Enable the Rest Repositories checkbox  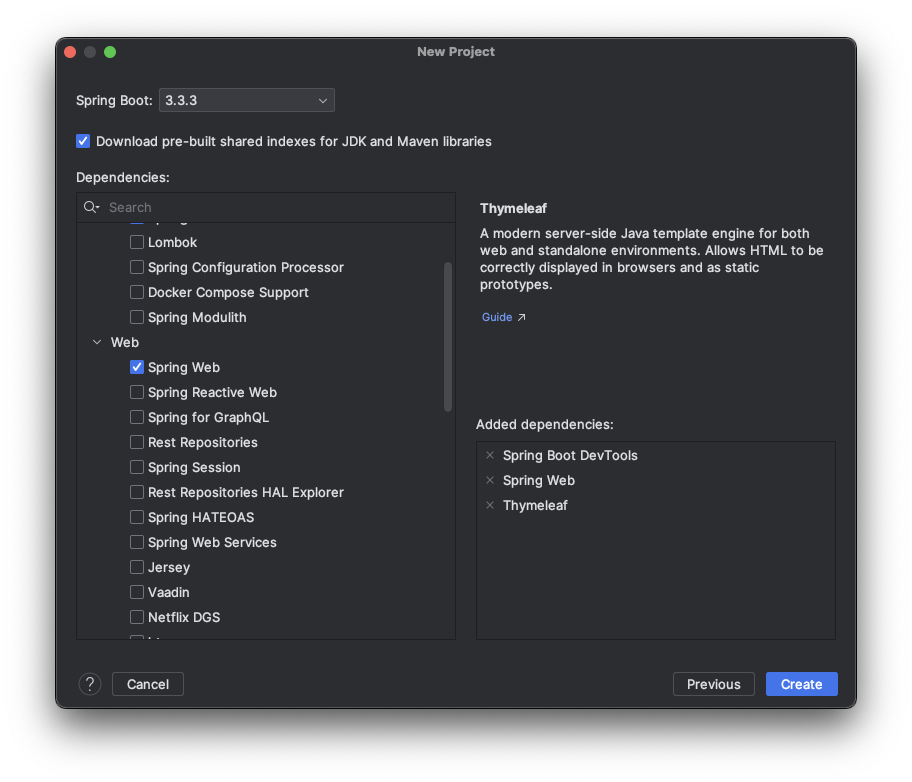click(137, 442)
